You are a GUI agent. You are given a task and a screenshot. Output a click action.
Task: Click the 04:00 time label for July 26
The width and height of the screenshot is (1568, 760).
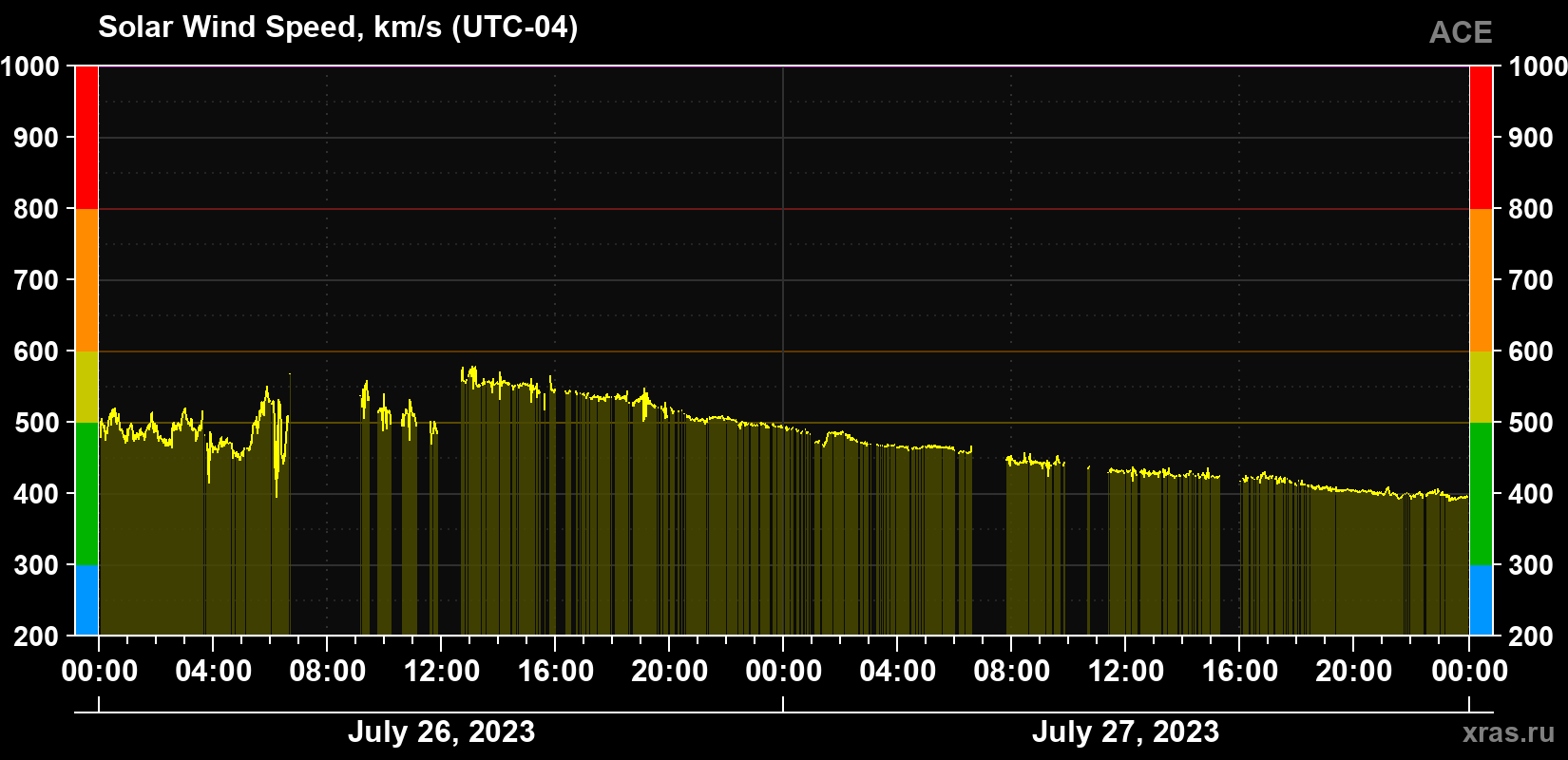click(213, 672)
